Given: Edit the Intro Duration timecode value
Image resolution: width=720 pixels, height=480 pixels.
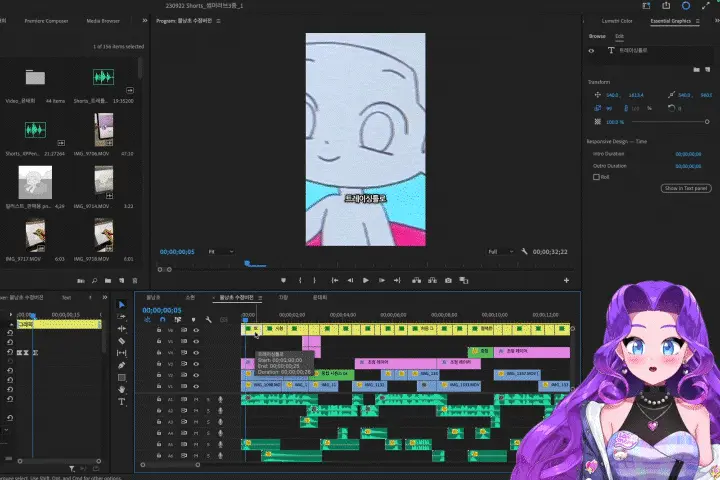Looking at the screenshot, I should 688,154.
